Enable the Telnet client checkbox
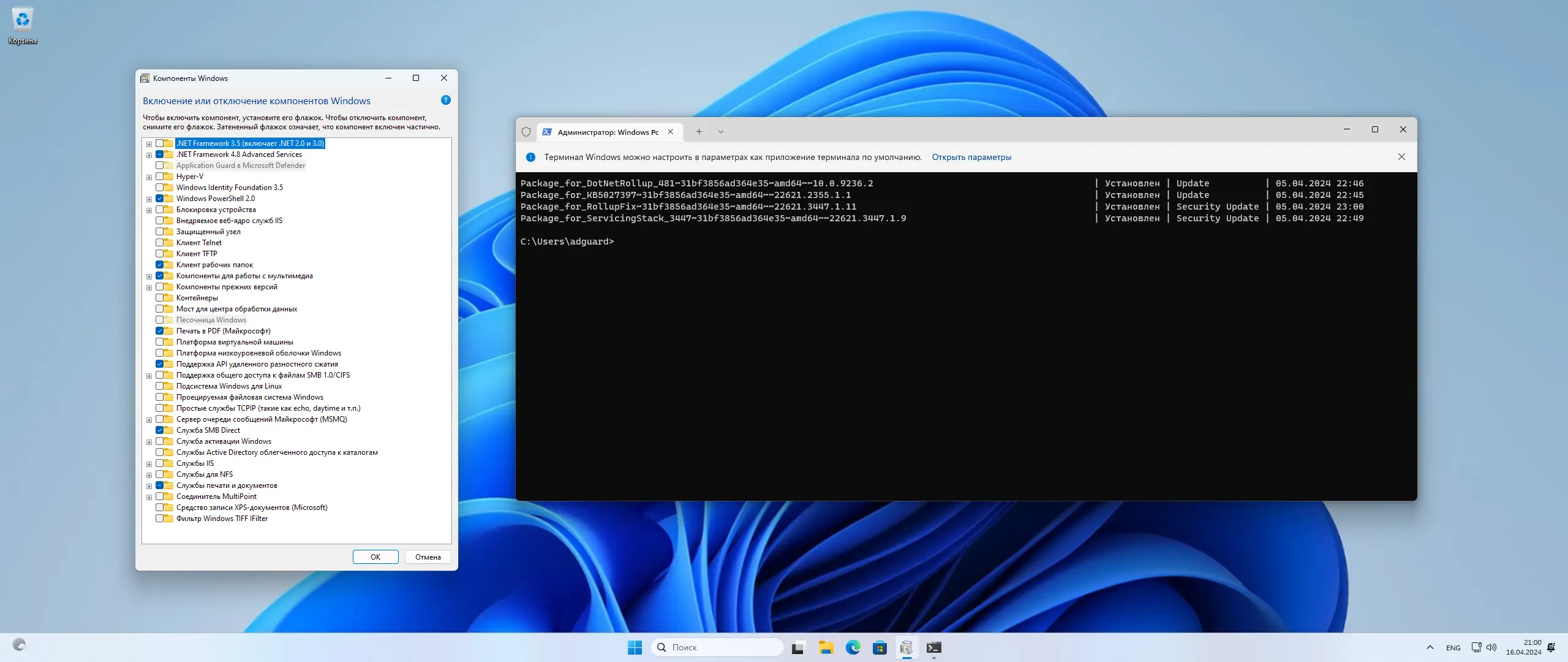1568x662 pixels. tap(160, 243)
